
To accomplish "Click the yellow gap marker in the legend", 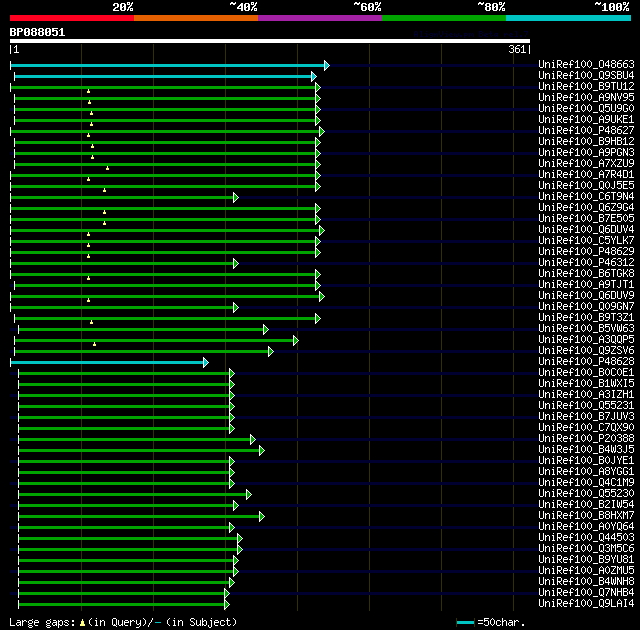I will pos(82,623).
